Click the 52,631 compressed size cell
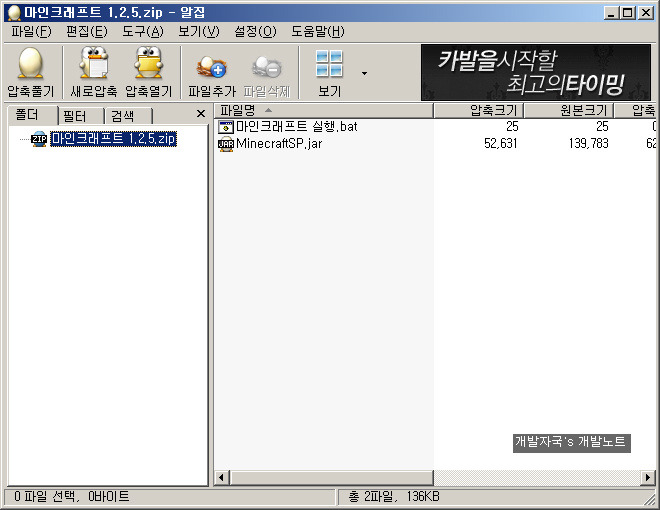 click(500, 144)
